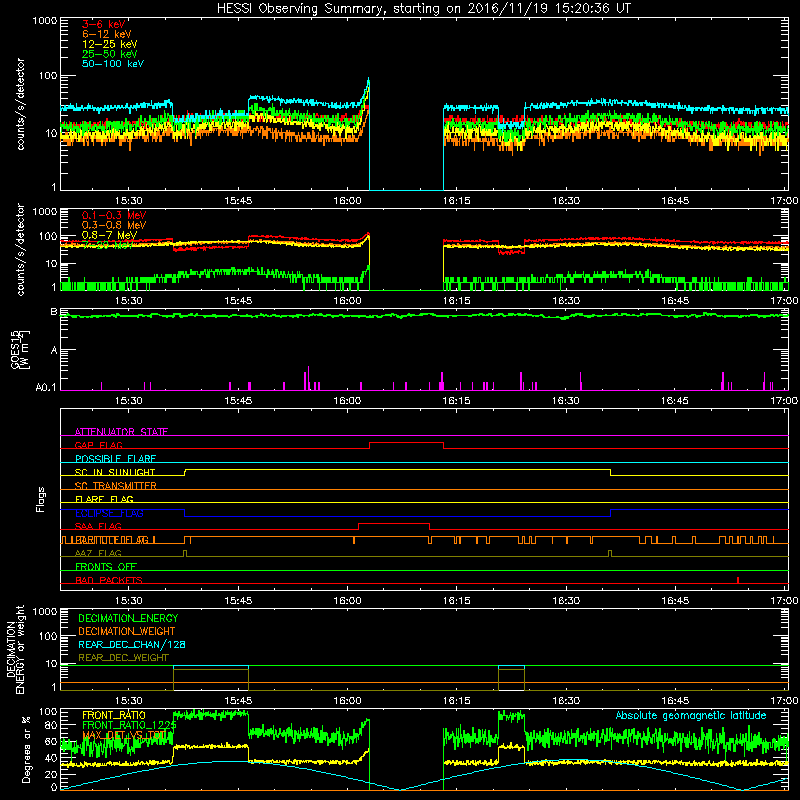Image resolution: width=800 pixels, height=800 pixels.
Task: Select the 3-6 keV legend label
Action: pos(104,24)
